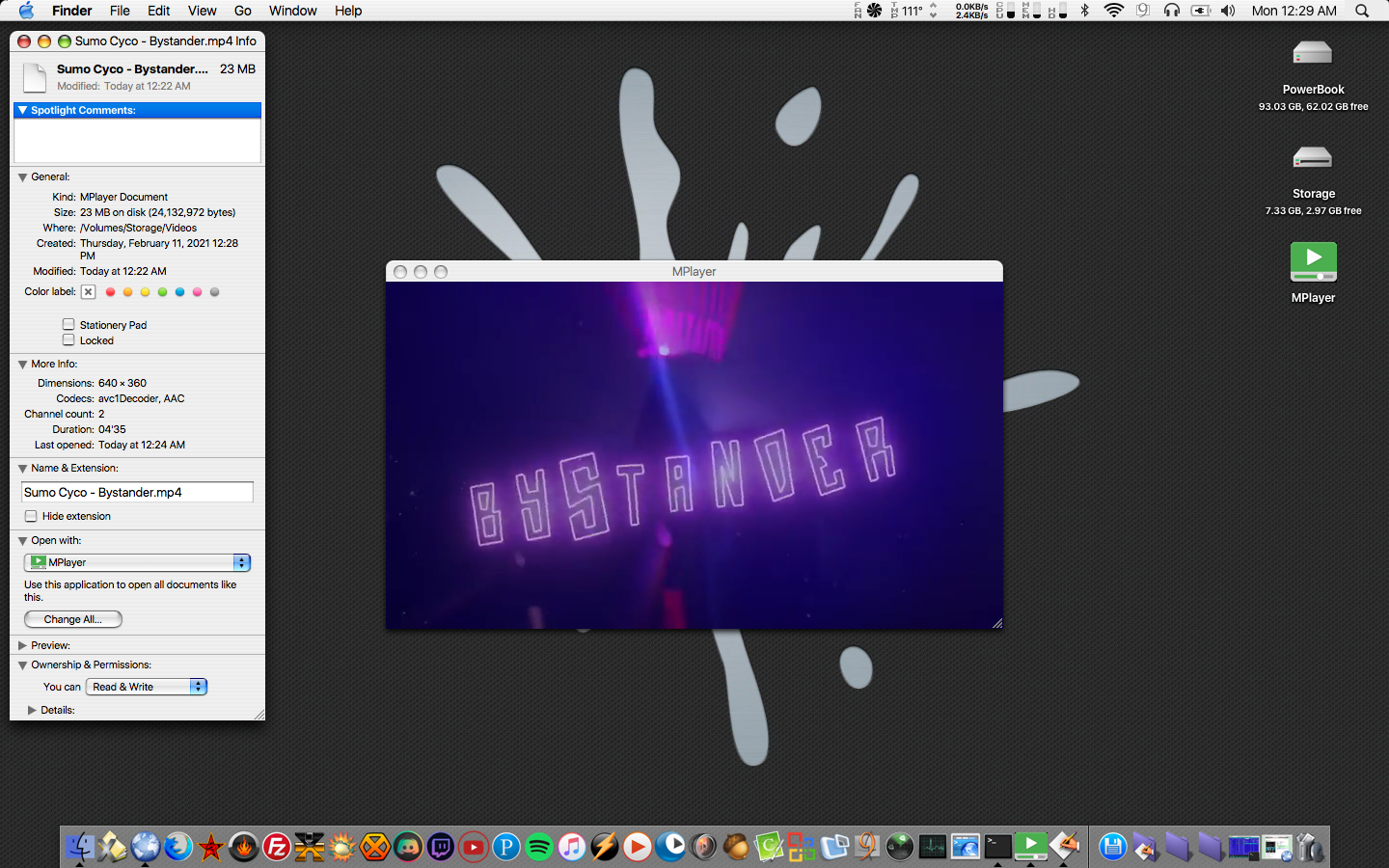Open the Read & Write permissions dropdown
This screenshot has width=1389, height=868.
(x=147, y=687)
